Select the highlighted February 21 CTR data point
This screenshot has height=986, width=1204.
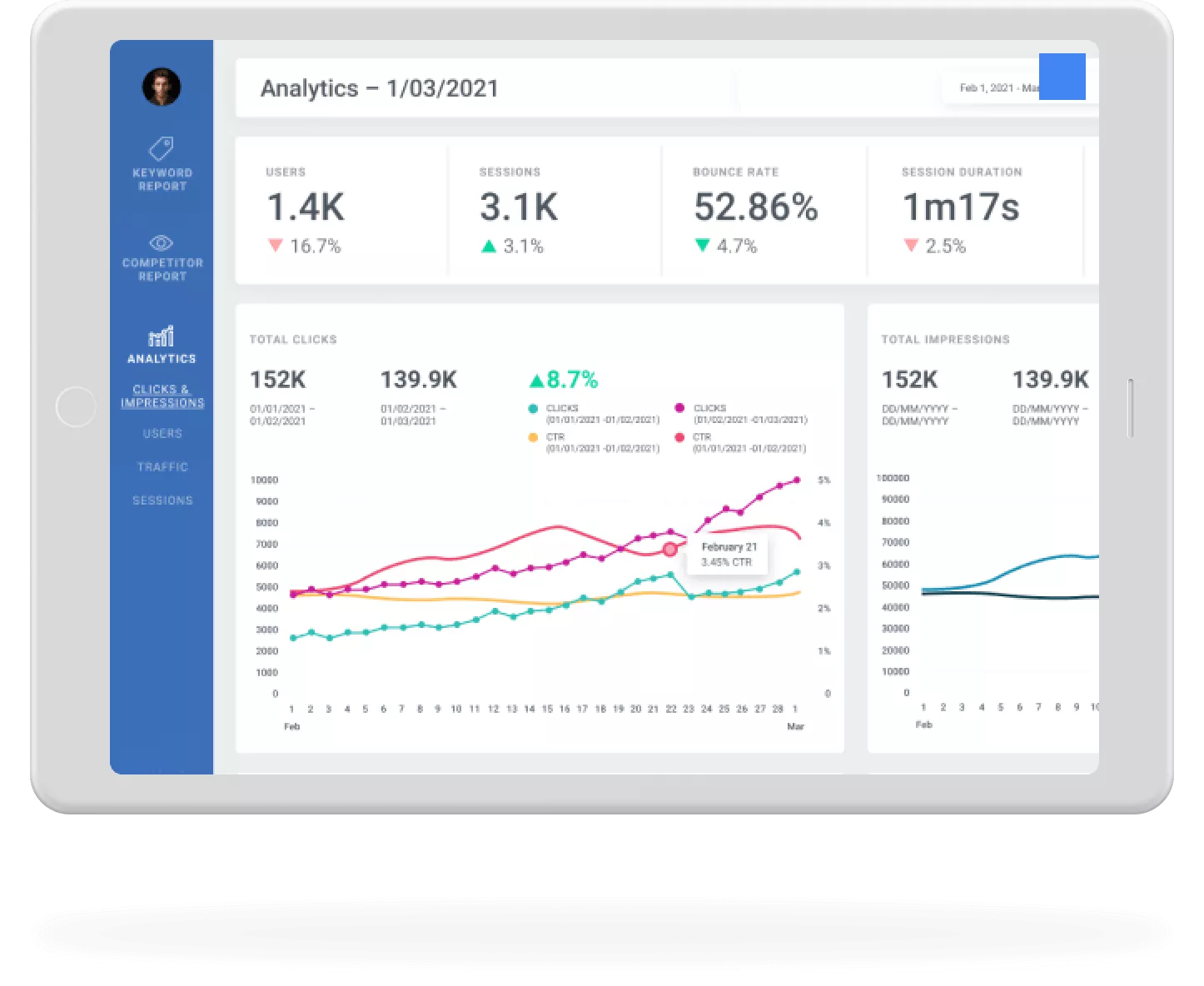670,550
